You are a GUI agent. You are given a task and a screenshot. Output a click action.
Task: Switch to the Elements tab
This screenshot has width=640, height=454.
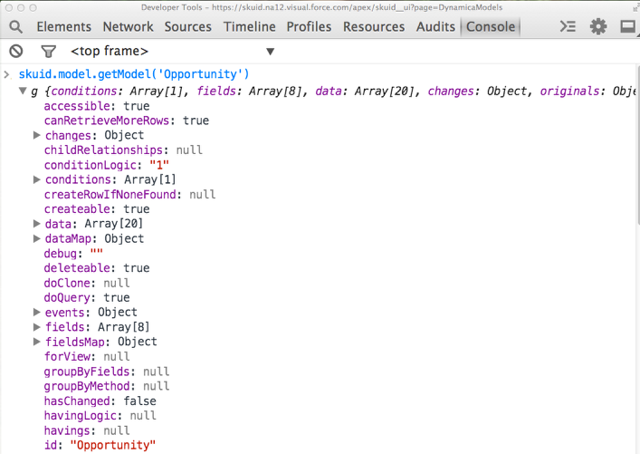point(64,27)
